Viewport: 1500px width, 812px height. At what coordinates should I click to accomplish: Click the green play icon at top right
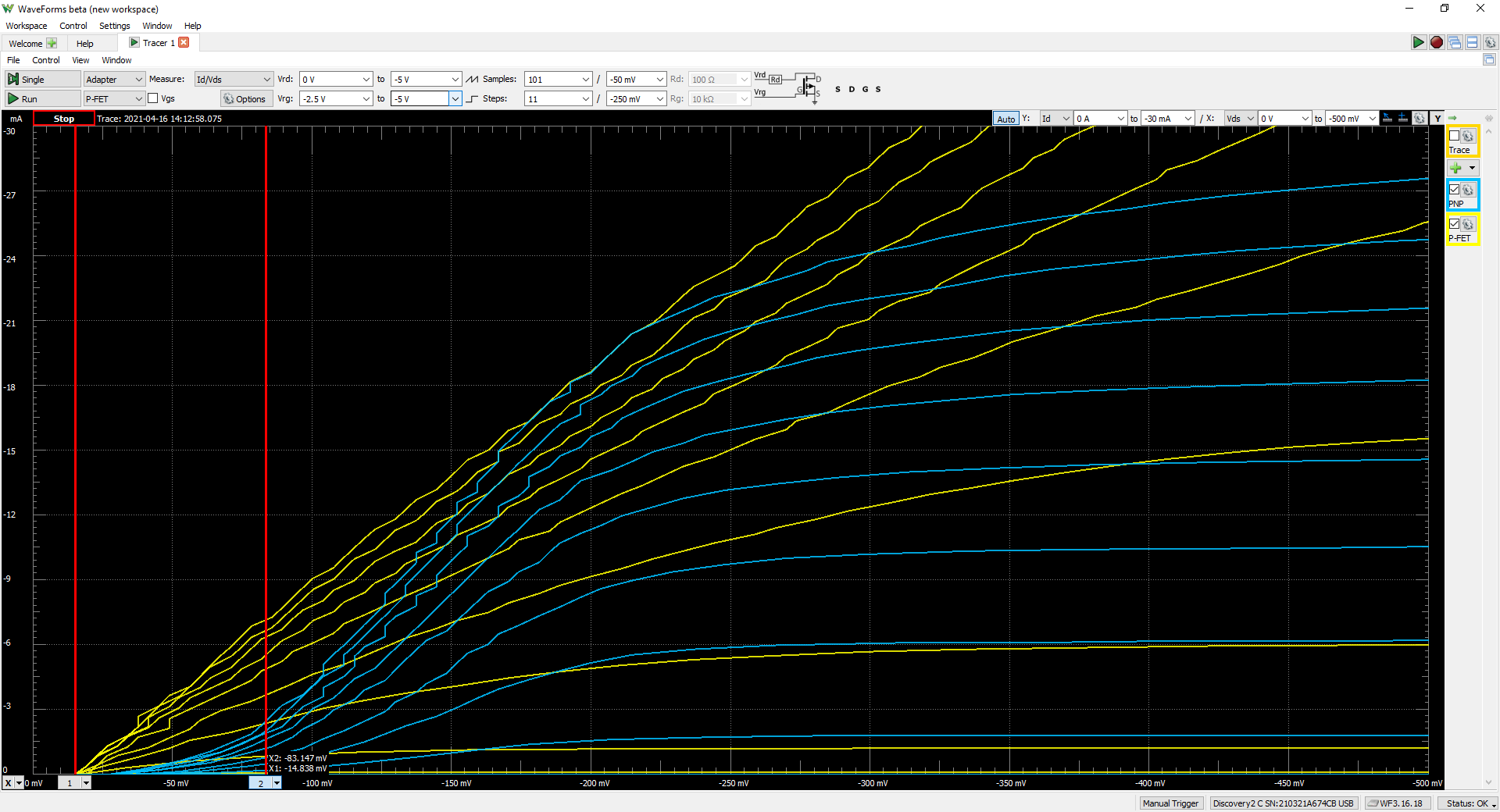tap(1418, 42)
